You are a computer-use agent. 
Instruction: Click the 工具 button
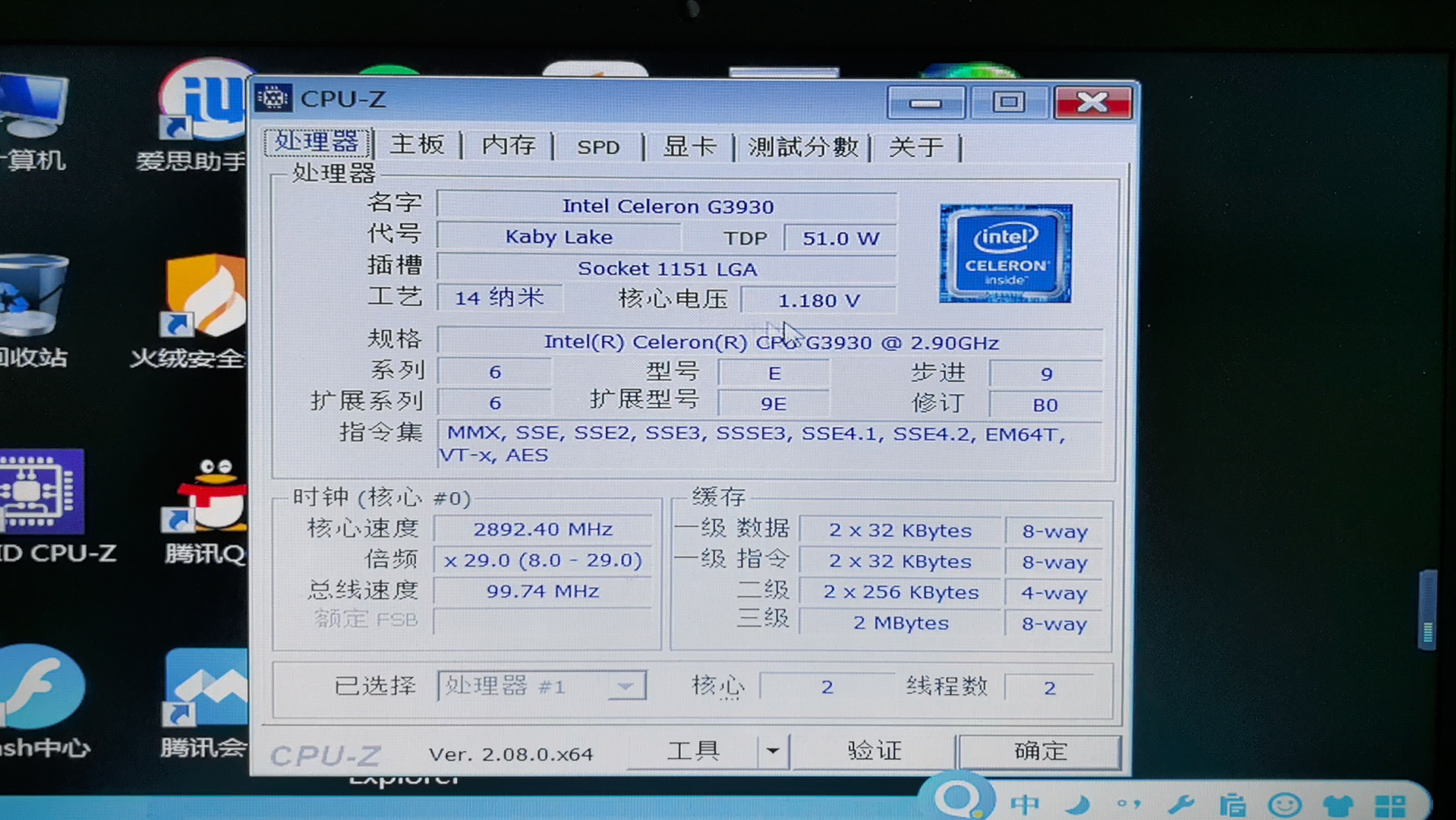coord(692,751)
